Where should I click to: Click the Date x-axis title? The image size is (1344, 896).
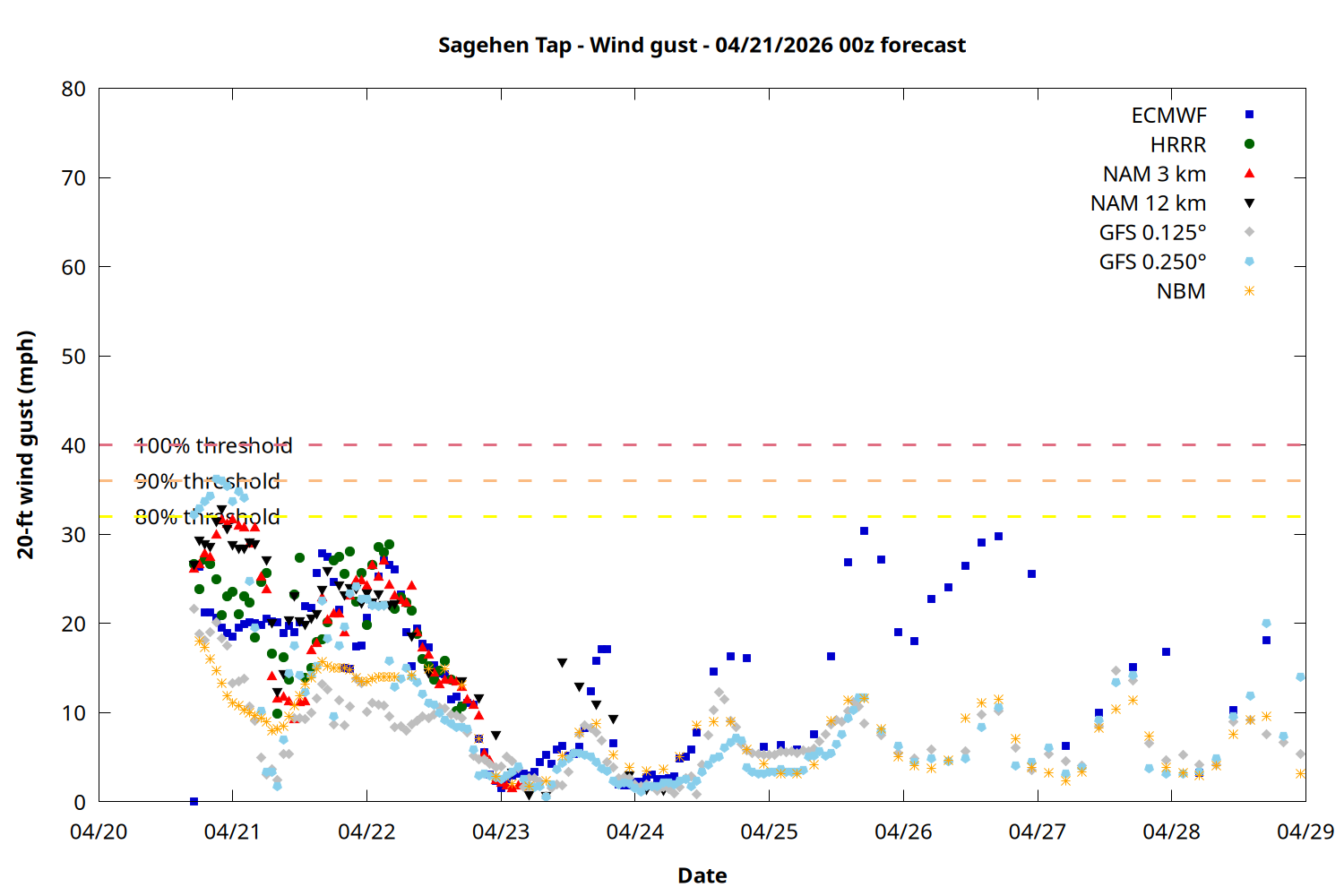702,875
